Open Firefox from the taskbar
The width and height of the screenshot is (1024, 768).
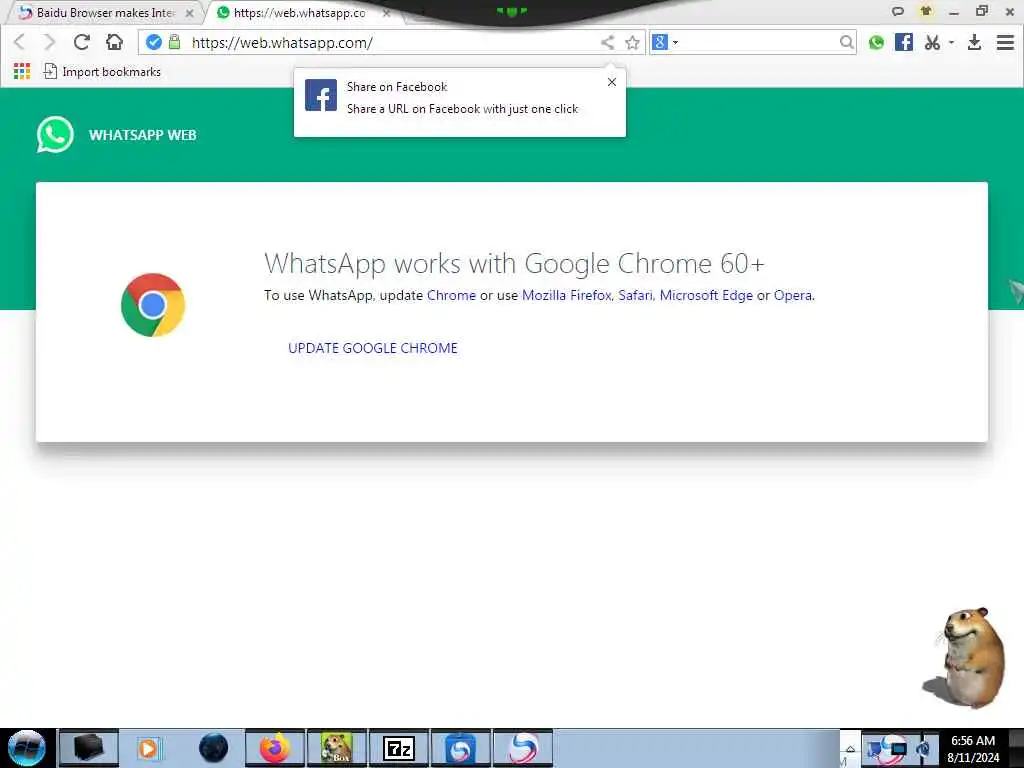pyautogui.click(x=275, y=748)
